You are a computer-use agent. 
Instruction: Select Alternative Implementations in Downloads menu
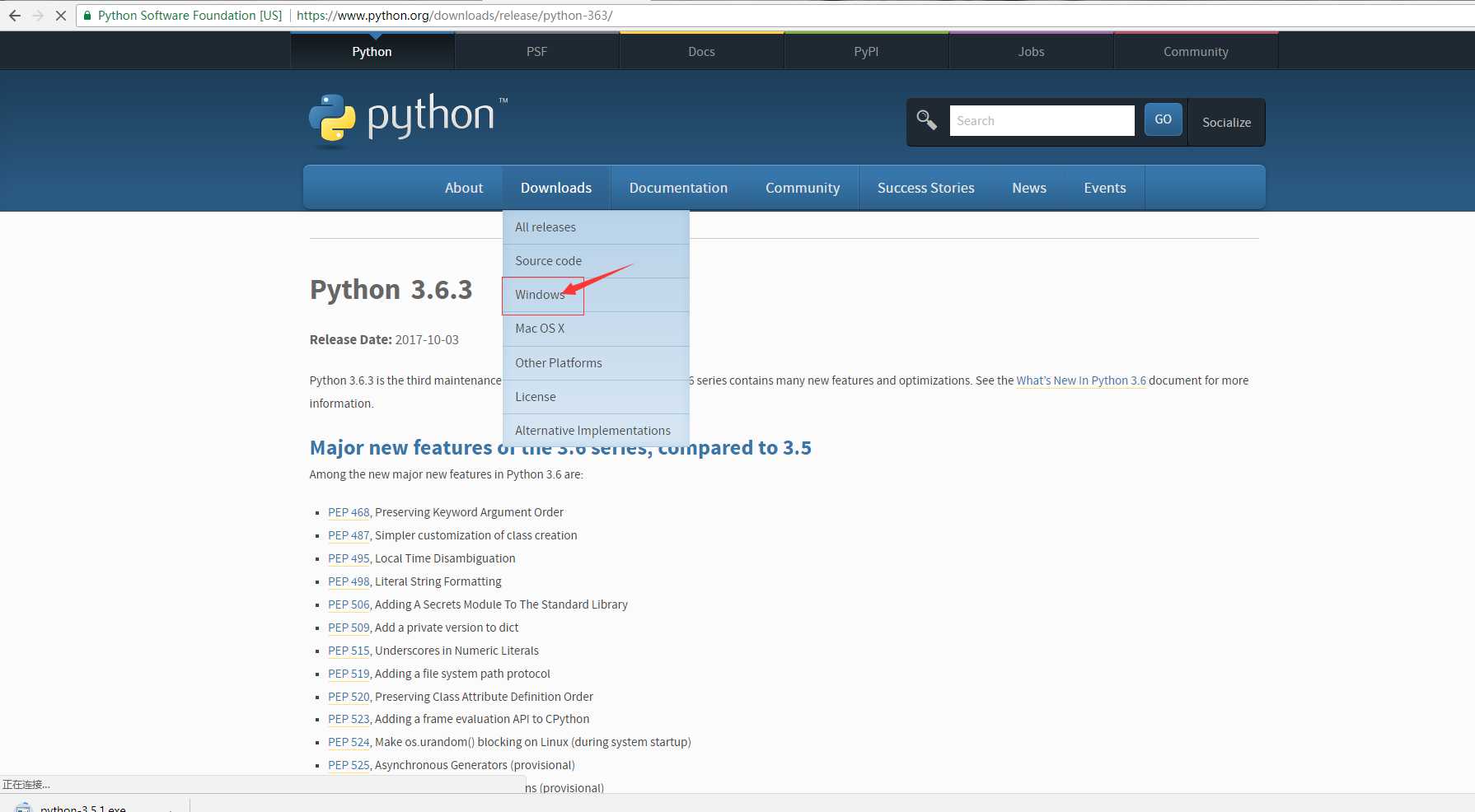pyautogui.click(x=596, y=431)
